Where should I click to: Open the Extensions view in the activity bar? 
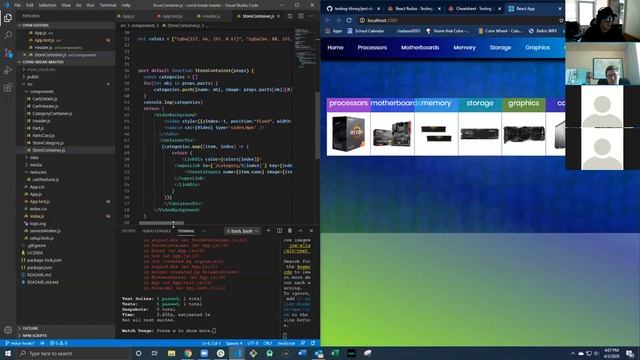(8, 88)
